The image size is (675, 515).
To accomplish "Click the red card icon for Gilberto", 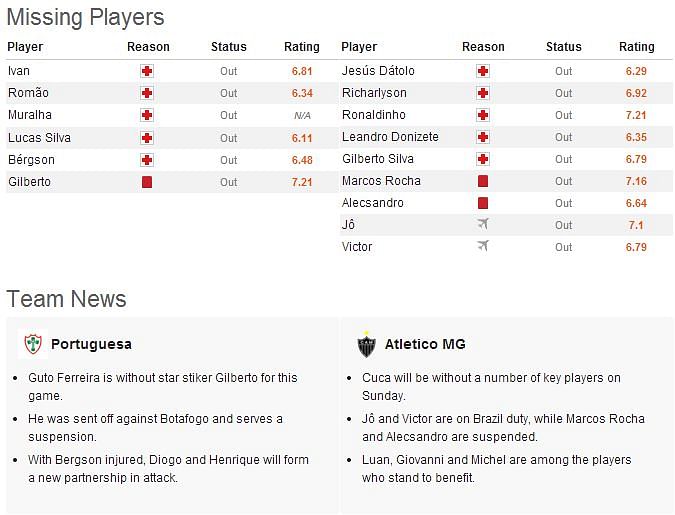I will tap(147, 182).
